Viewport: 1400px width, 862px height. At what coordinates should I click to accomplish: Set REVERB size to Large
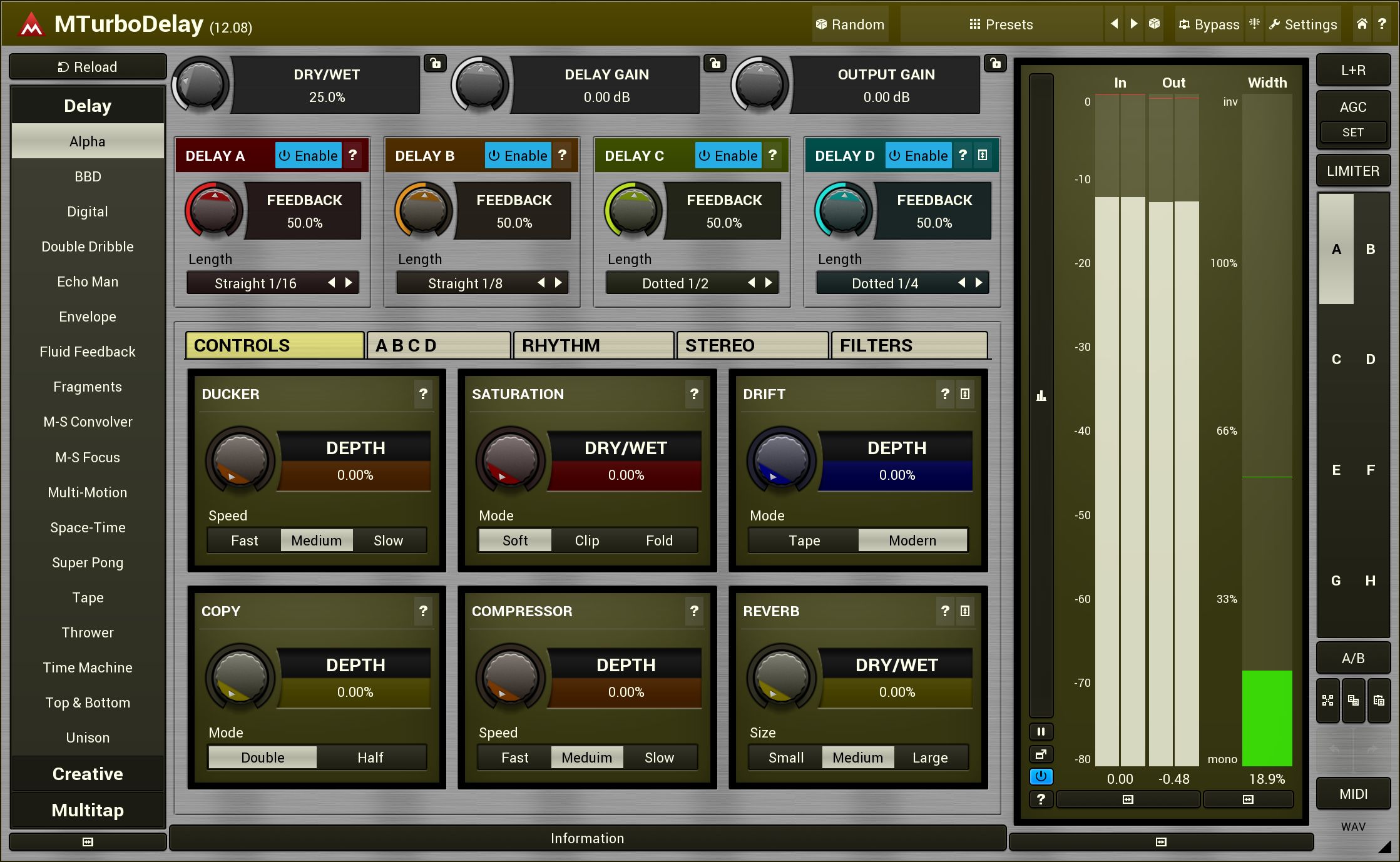pos(930,758)
